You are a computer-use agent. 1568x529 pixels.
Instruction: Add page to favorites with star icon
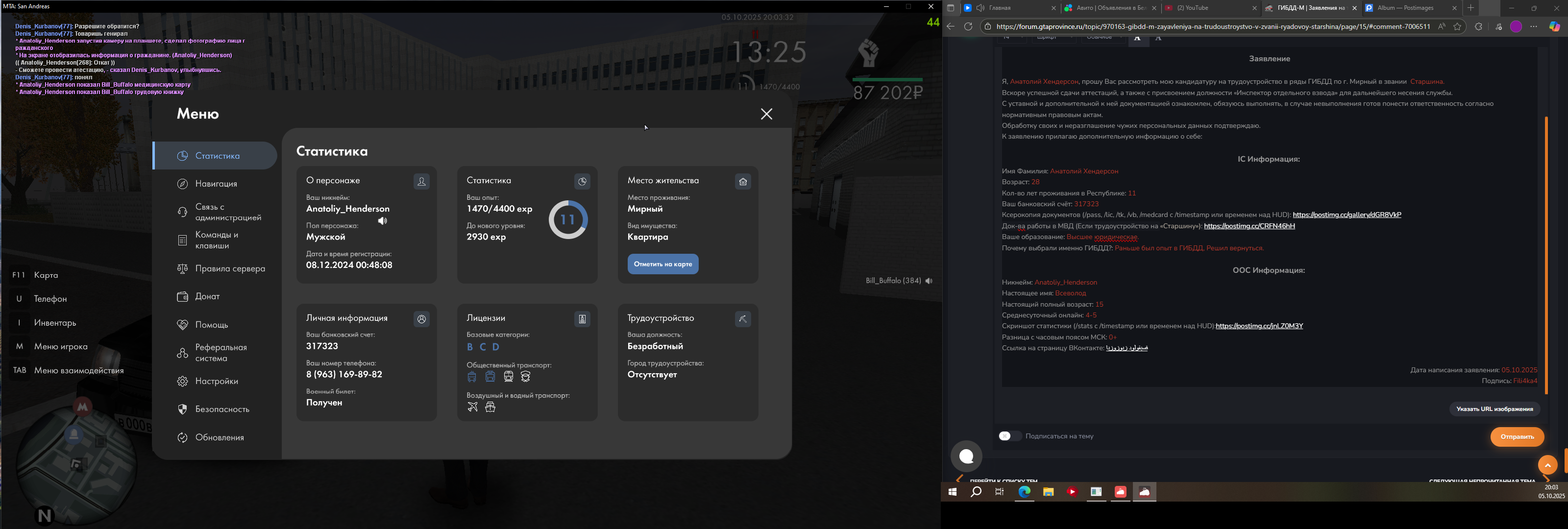point(1457,27)
